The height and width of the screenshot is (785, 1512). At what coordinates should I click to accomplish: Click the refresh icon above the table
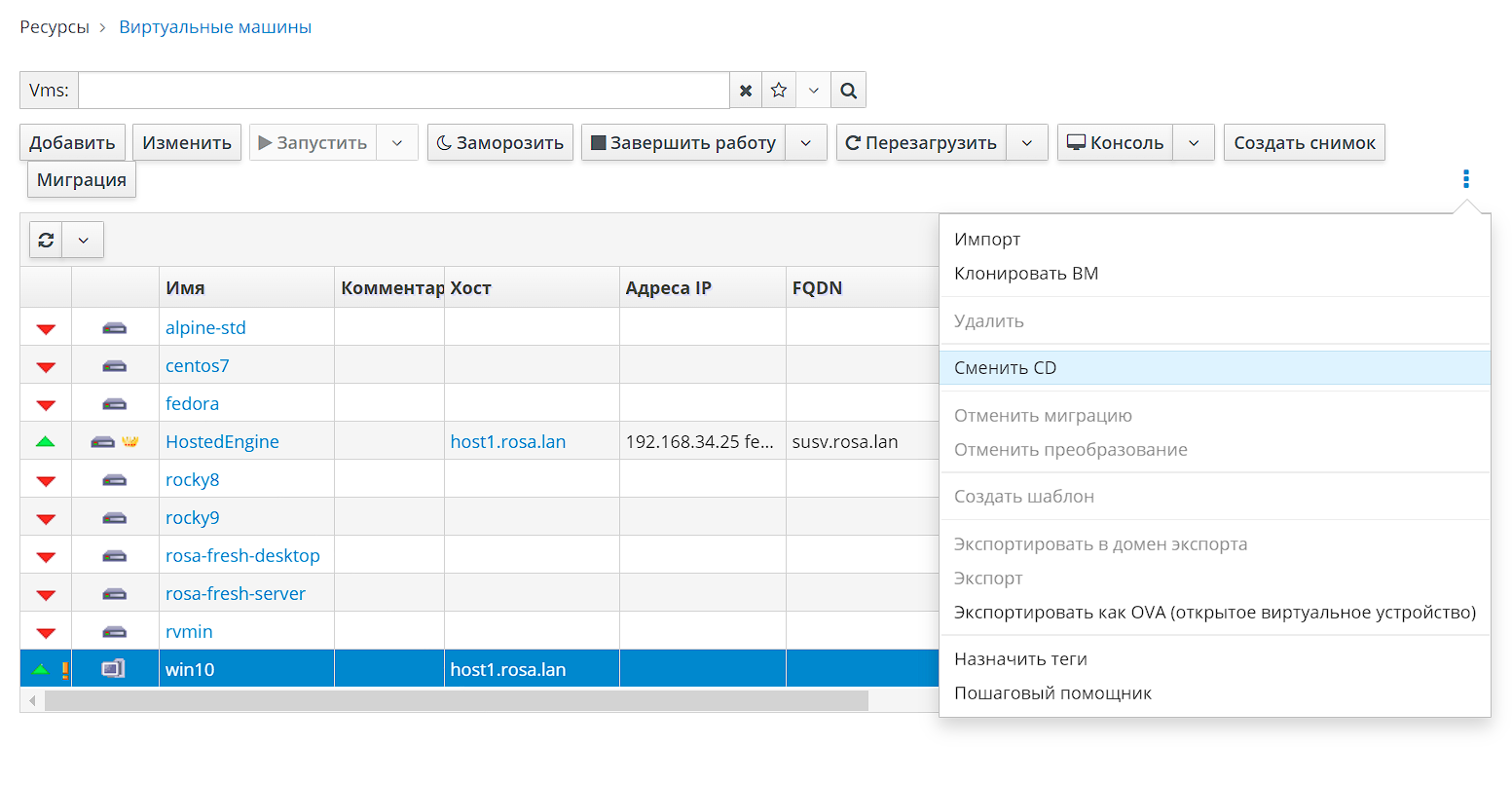point(46,240)
